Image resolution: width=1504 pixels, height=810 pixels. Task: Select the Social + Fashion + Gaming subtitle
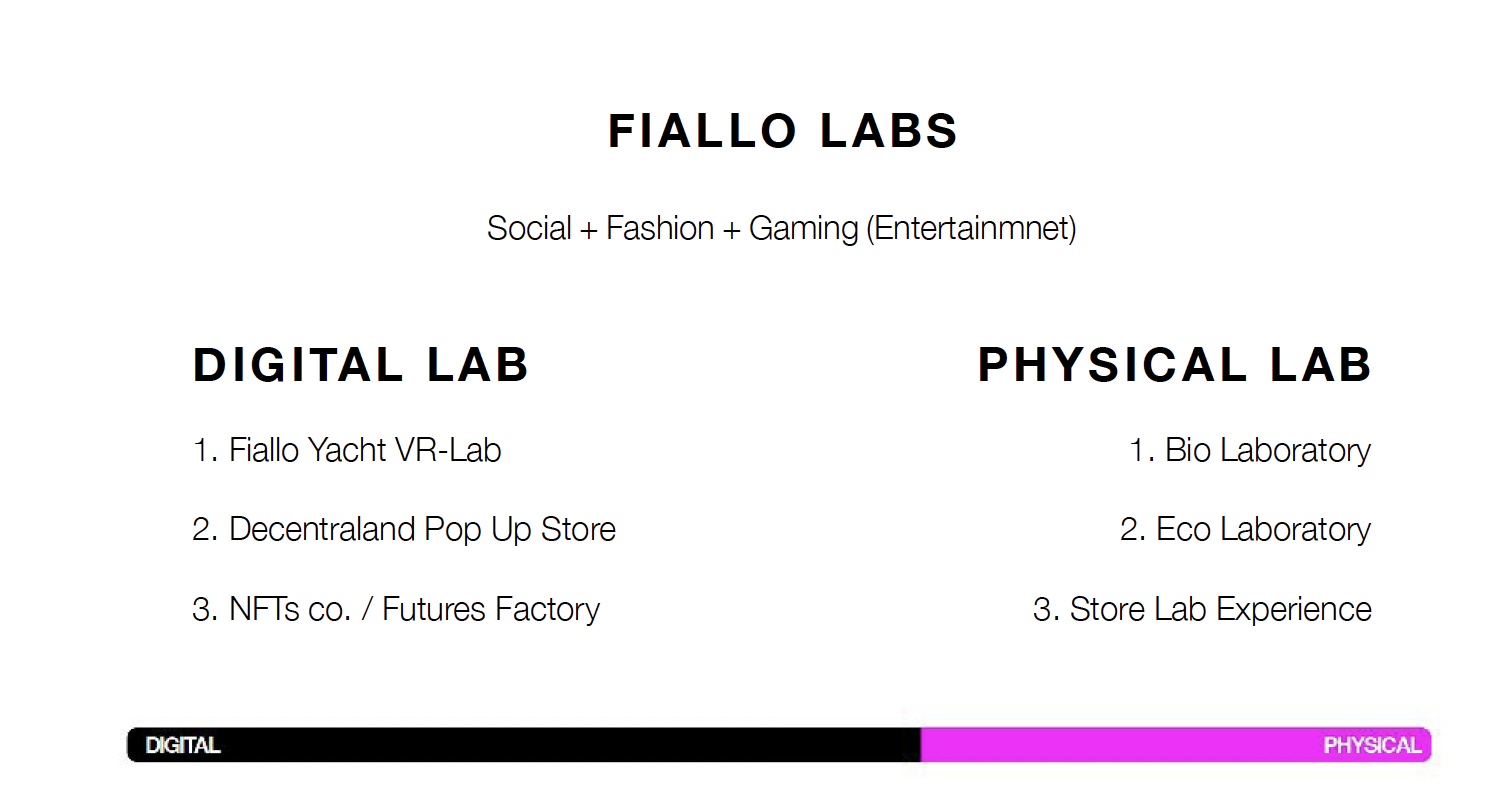(x=781, y=229)
